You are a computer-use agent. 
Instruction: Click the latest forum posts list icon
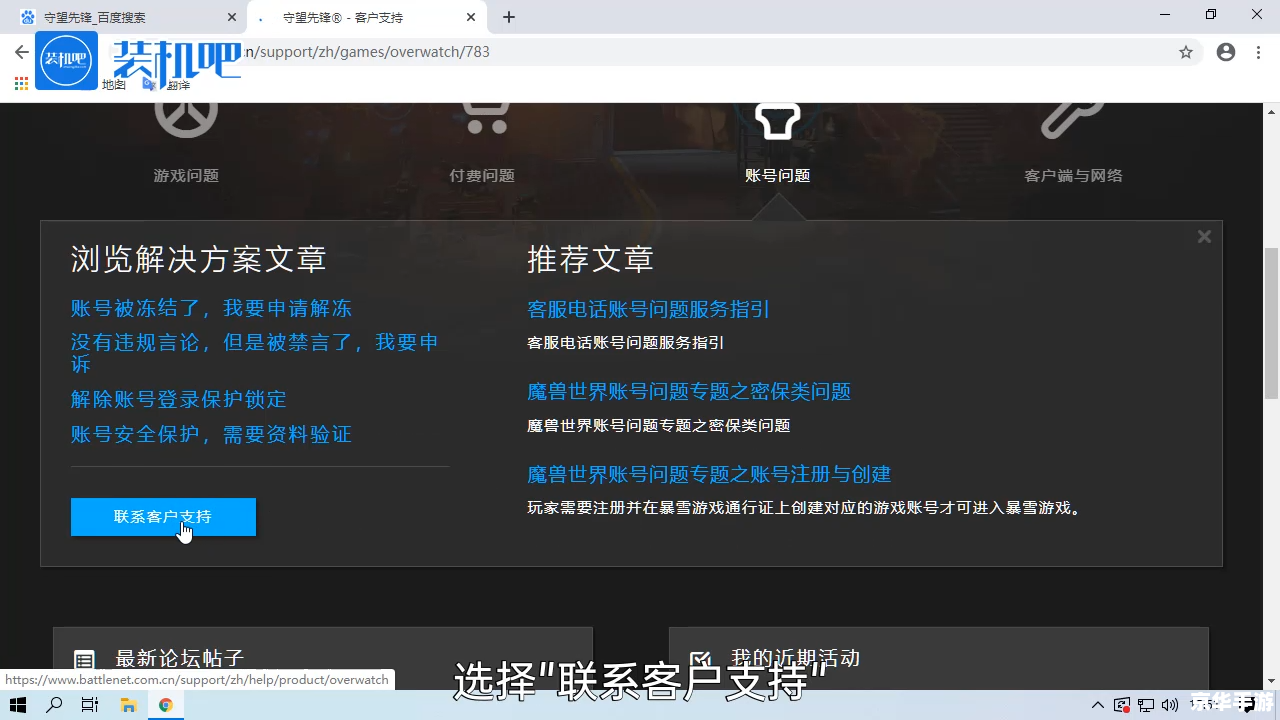click(x=85, y=660)
